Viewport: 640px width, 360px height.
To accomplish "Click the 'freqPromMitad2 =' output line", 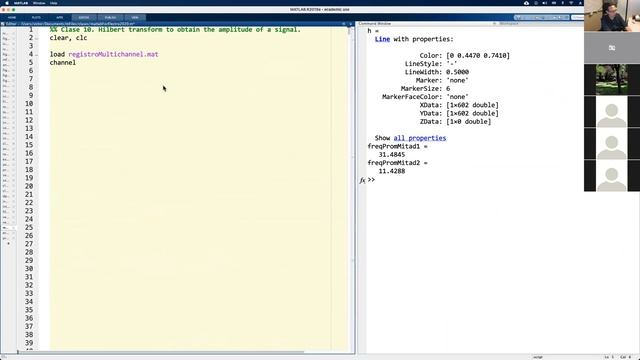I will pos(398,163).
